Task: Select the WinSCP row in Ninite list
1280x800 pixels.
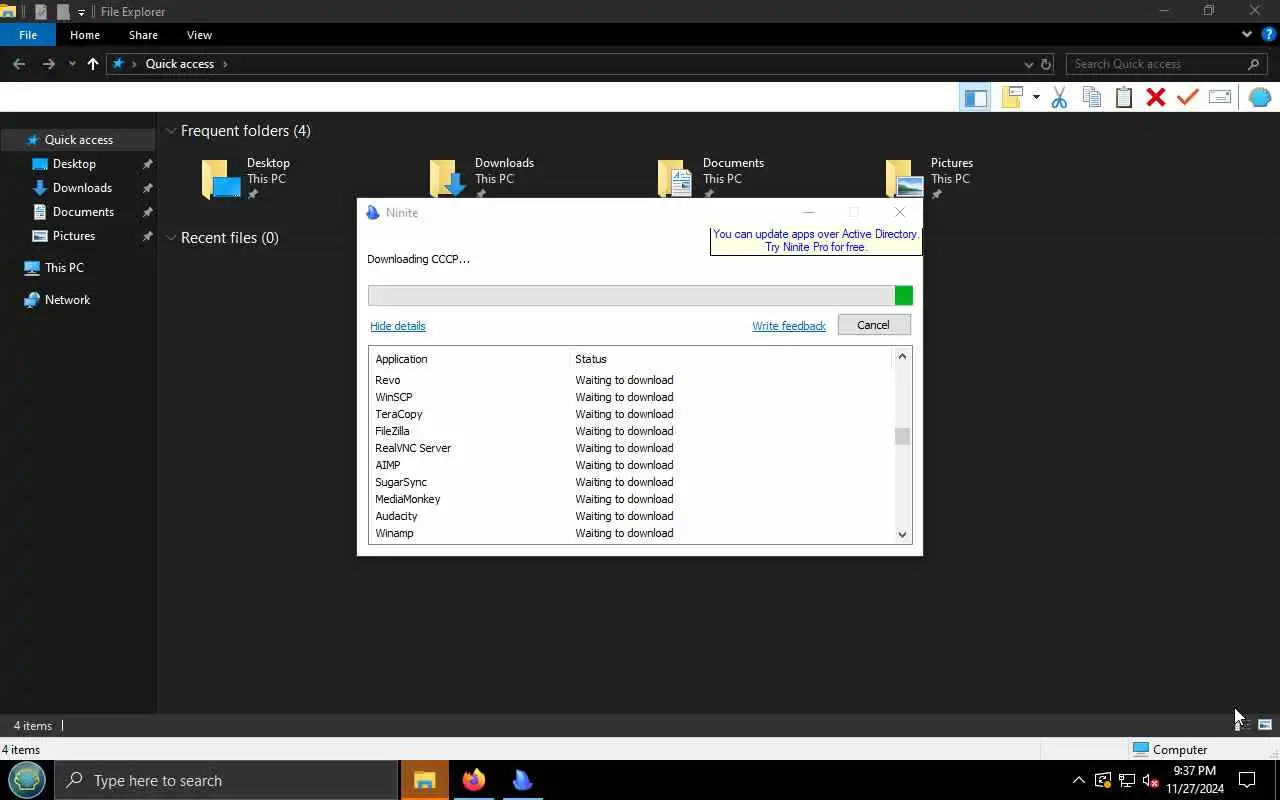Action: (x=630, y=397)
